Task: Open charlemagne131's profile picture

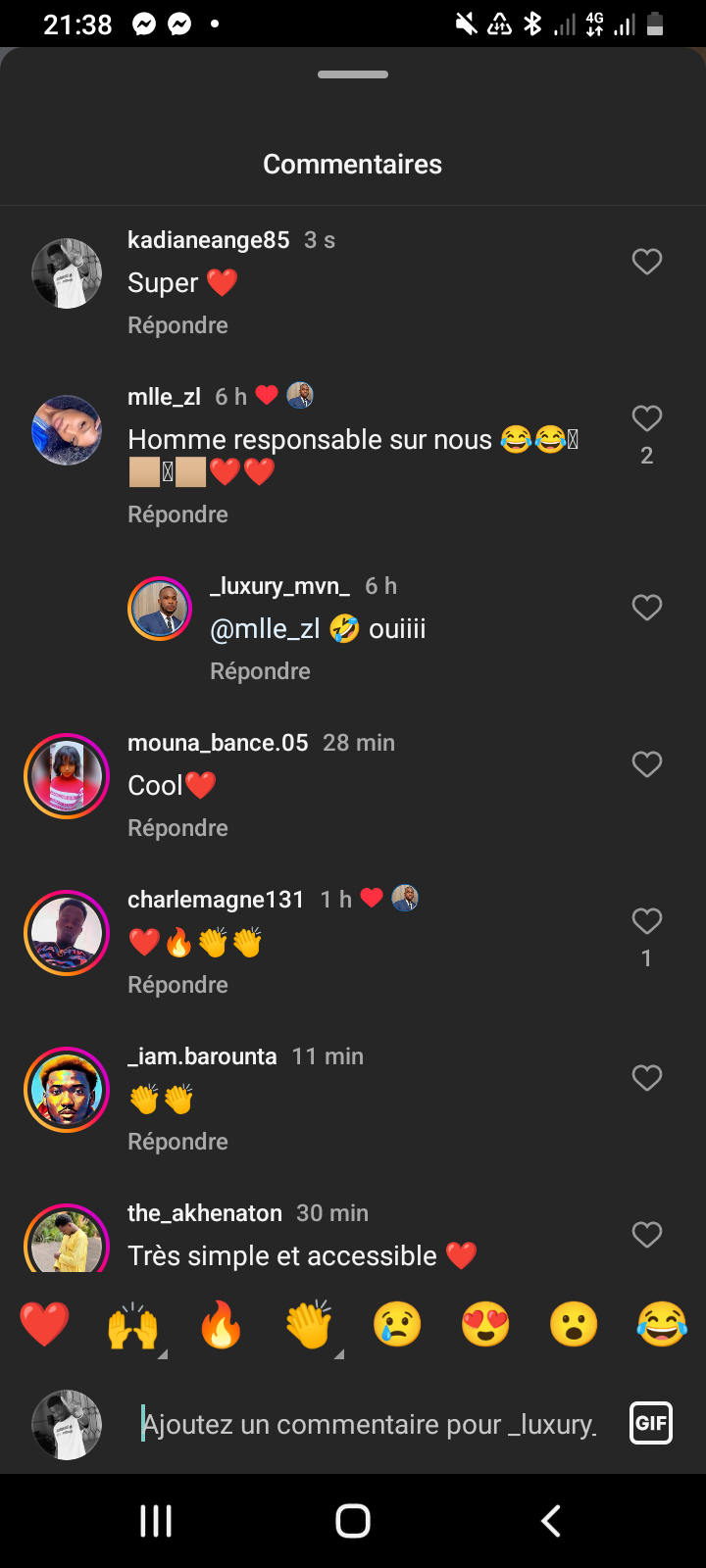Action: tap(67, 933)
